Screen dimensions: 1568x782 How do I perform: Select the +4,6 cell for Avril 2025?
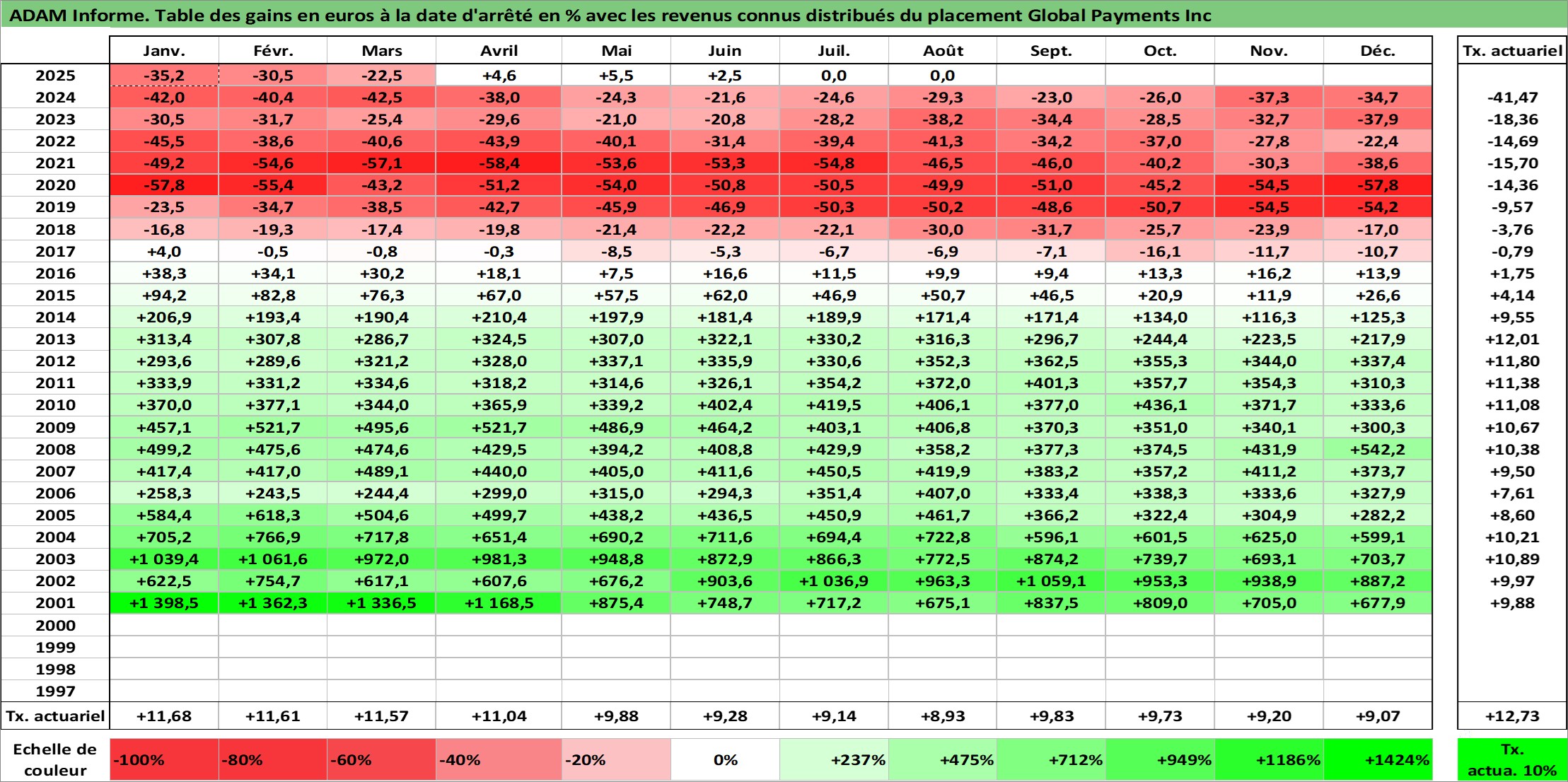(499, 76)
